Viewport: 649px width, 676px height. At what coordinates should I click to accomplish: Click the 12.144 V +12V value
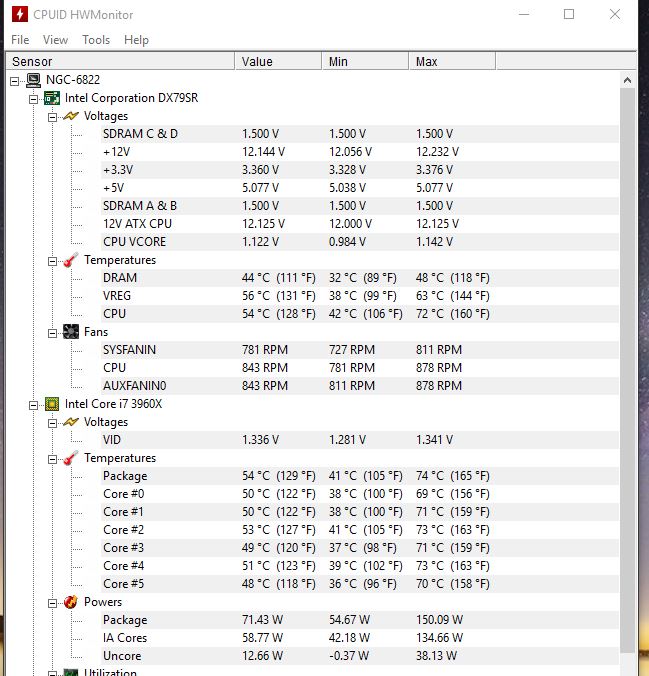263,152
